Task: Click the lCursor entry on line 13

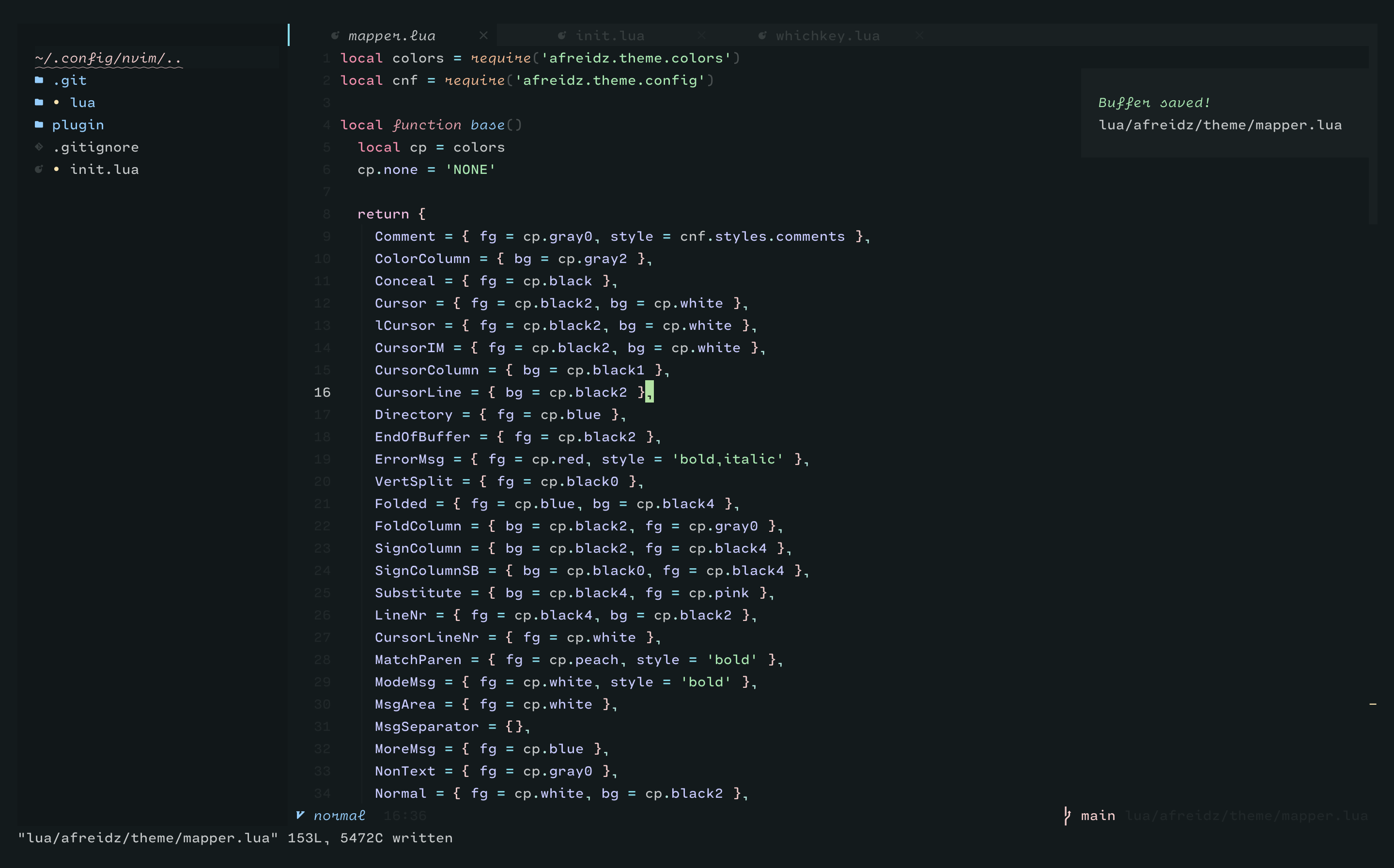Action: (x=404, y=325)
